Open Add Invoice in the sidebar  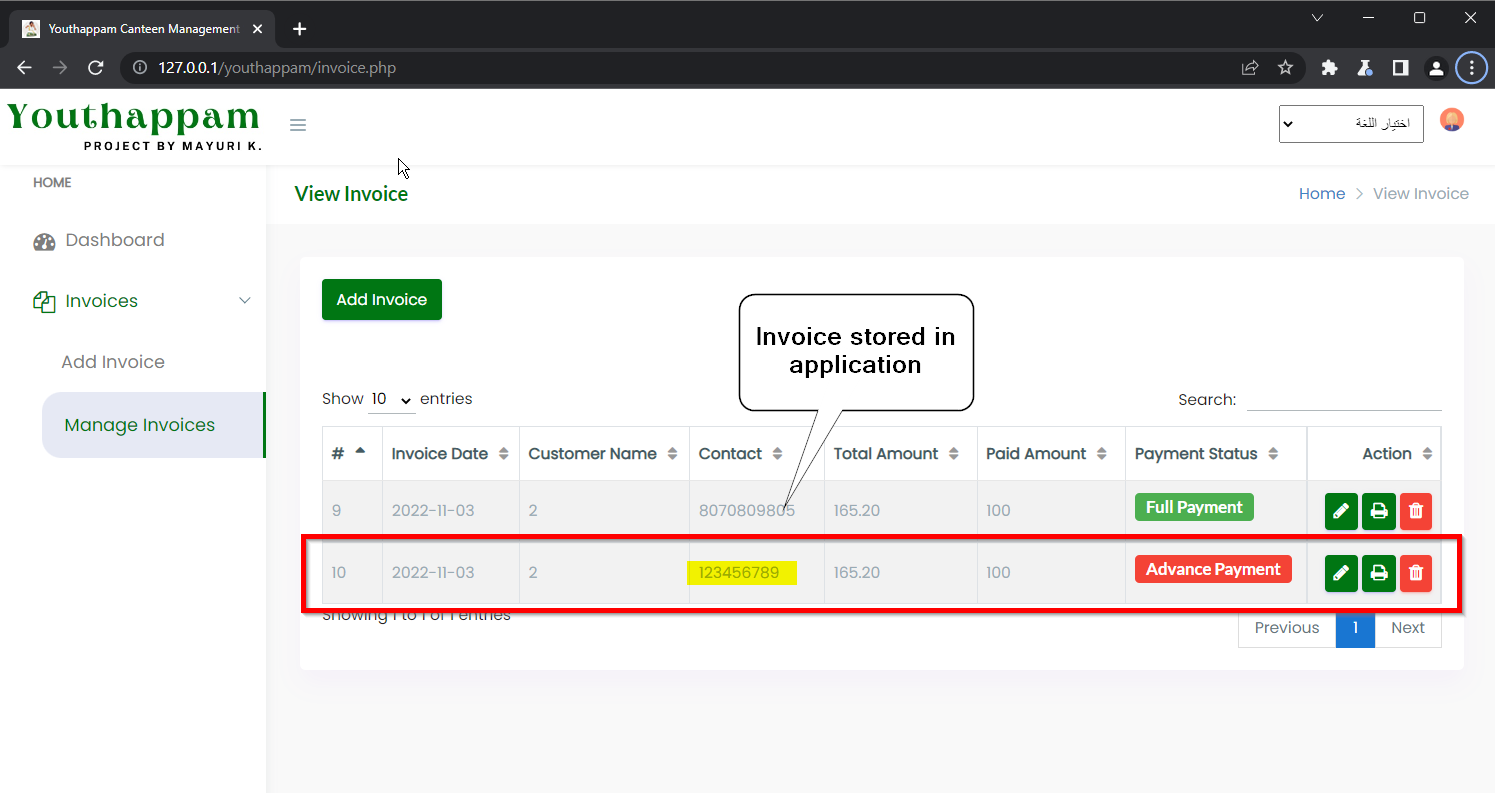pyautogui.click(x=113, y=362)
